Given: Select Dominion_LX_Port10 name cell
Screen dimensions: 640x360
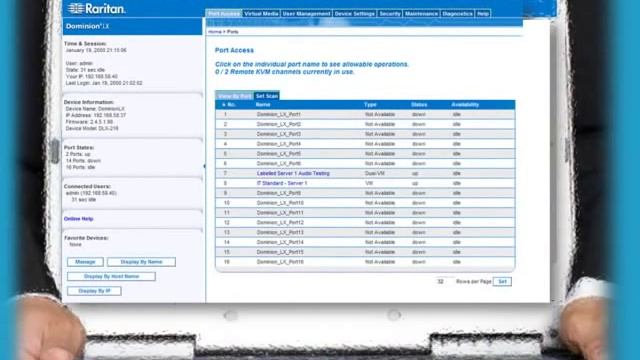Looking at the screenshot, I should pos(280,203).
